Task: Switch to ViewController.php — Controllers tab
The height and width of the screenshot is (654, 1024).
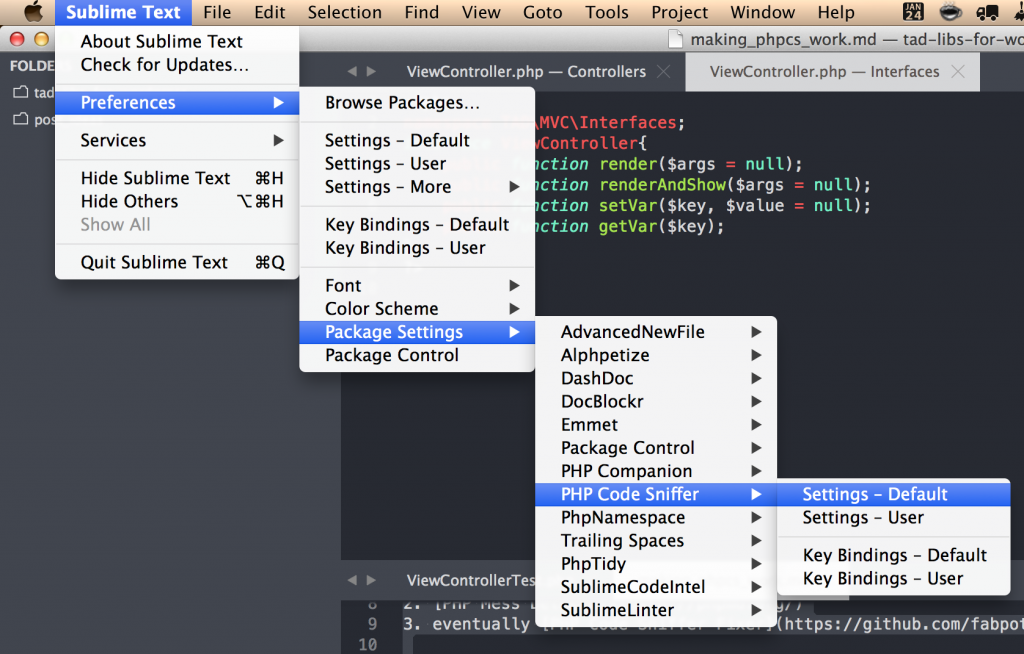Action: point(526,71)
